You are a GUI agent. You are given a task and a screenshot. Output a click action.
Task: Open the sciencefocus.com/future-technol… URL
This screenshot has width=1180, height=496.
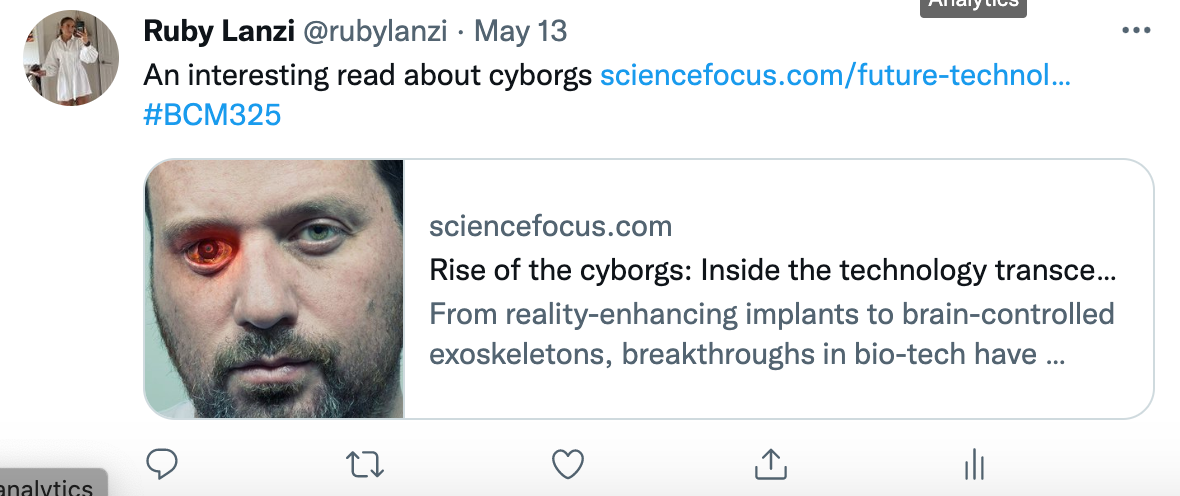coord(835,75)
